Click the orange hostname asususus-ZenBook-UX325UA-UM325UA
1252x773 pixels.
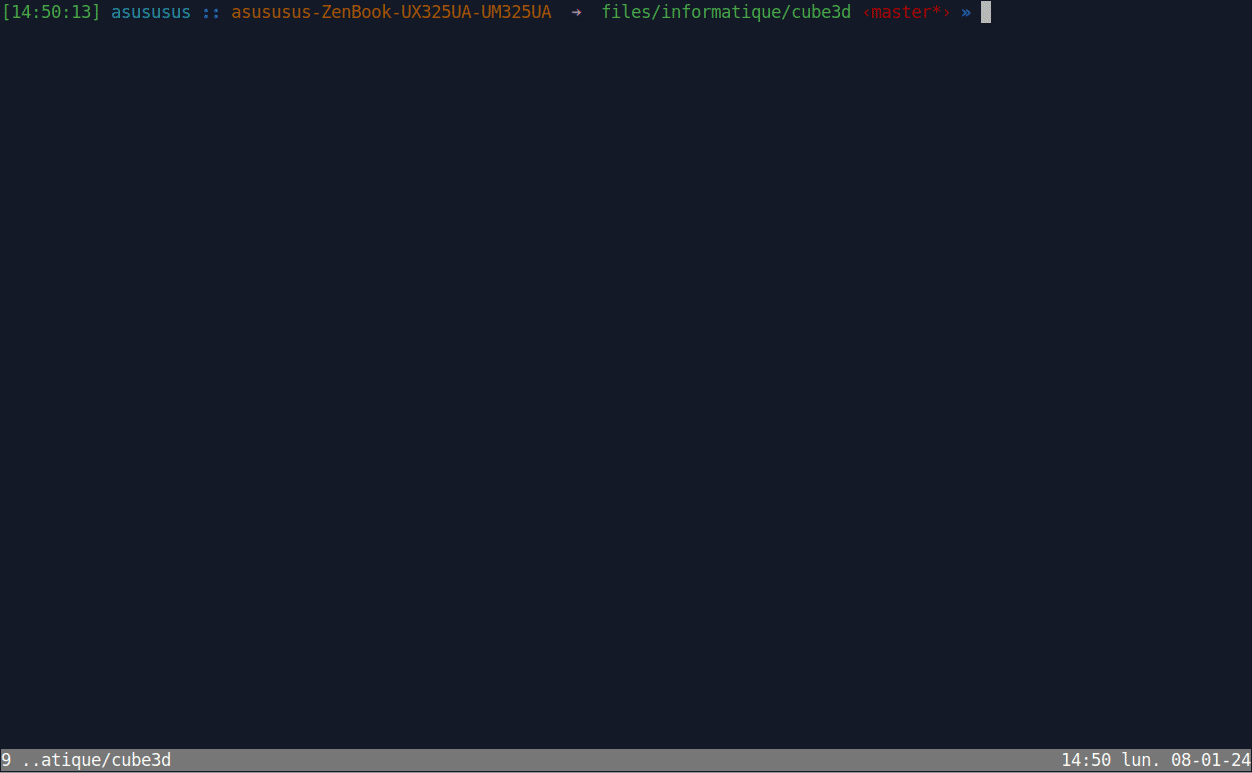(391, 12)
